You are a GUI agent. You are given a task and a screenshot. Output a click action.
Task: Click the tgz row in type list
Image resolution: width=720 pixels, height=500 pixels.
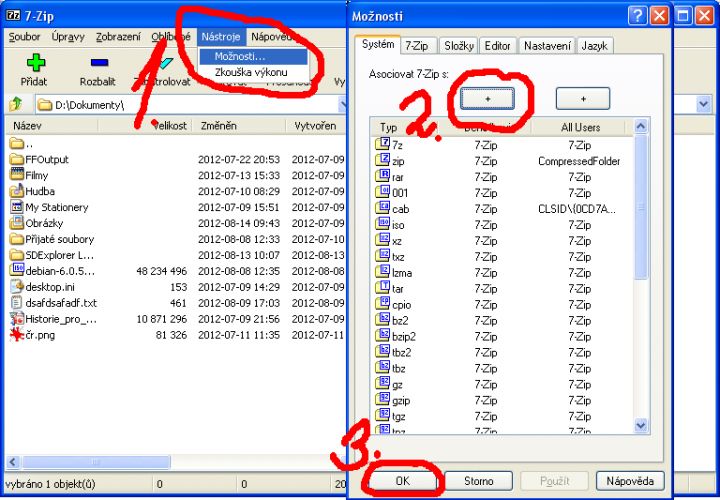click(x=503, y=416)
